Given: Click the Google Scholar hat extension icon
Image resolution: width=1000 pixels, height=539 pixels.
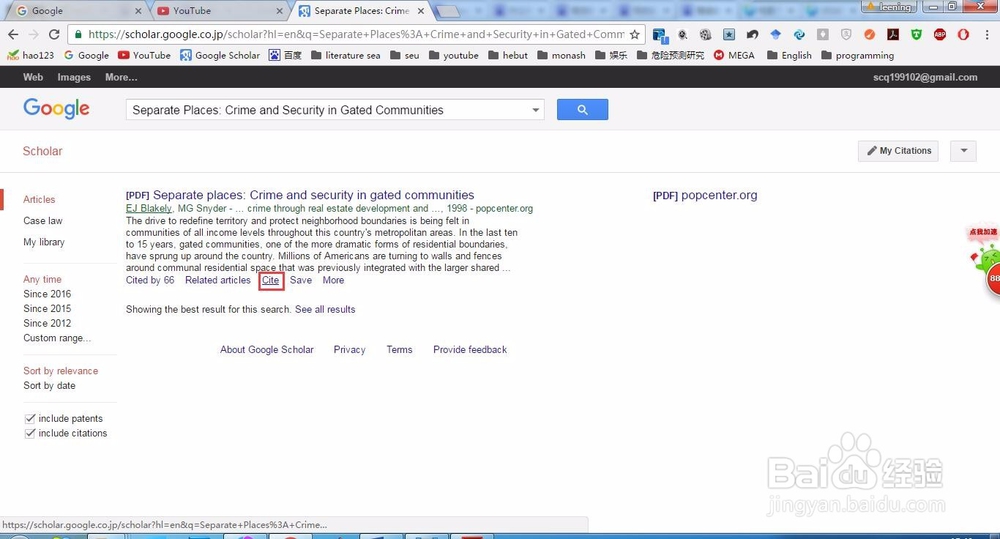Looking at the screenshot, I should [x=776, y=34].
